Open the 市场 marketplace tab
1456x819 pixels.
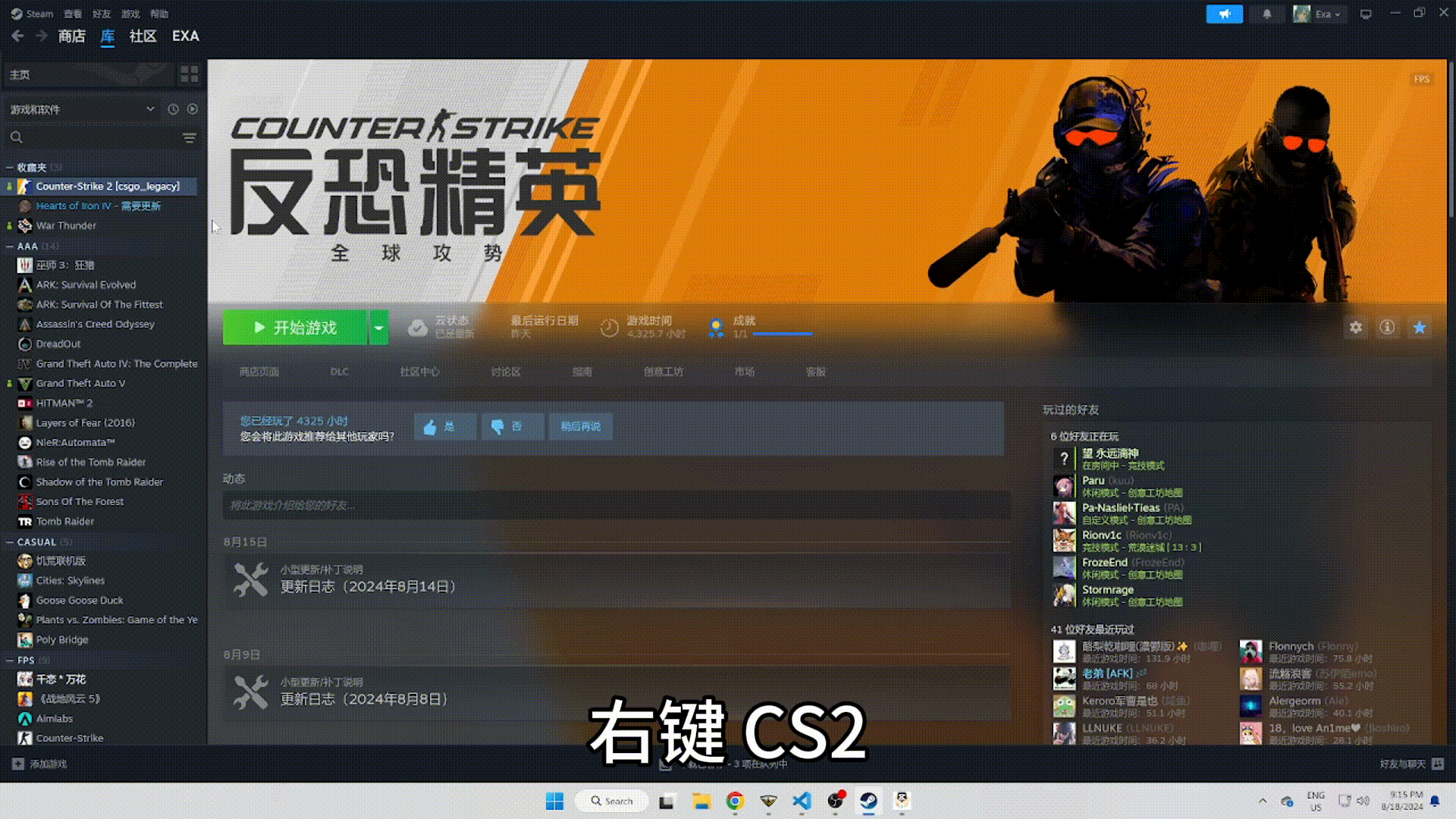pyautogui.click(x=744, y=371)
